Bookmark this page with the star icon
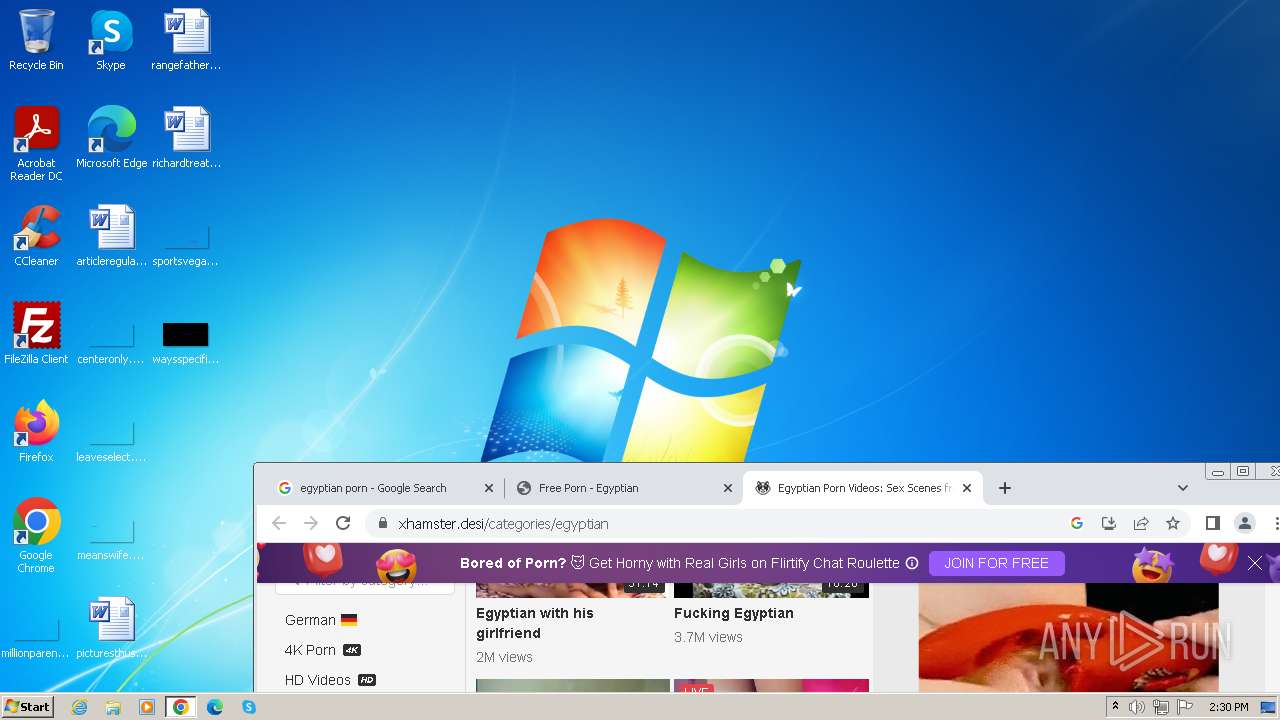This screenshot has width=1280, height=720. coord(1173,523)
